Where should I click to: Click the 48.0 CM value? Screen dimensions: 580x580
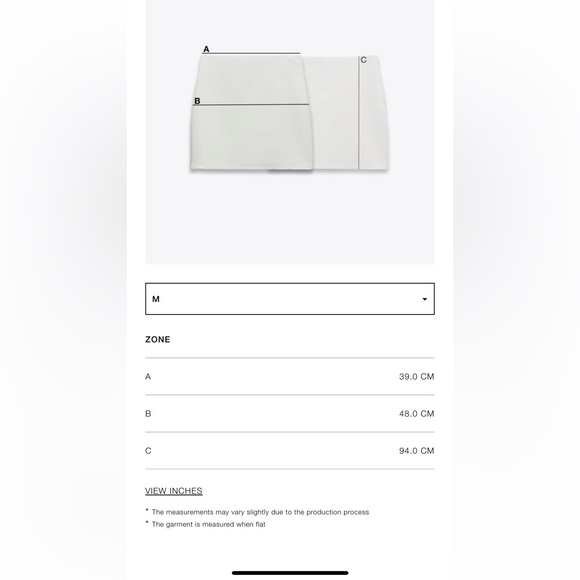(417, 414)
